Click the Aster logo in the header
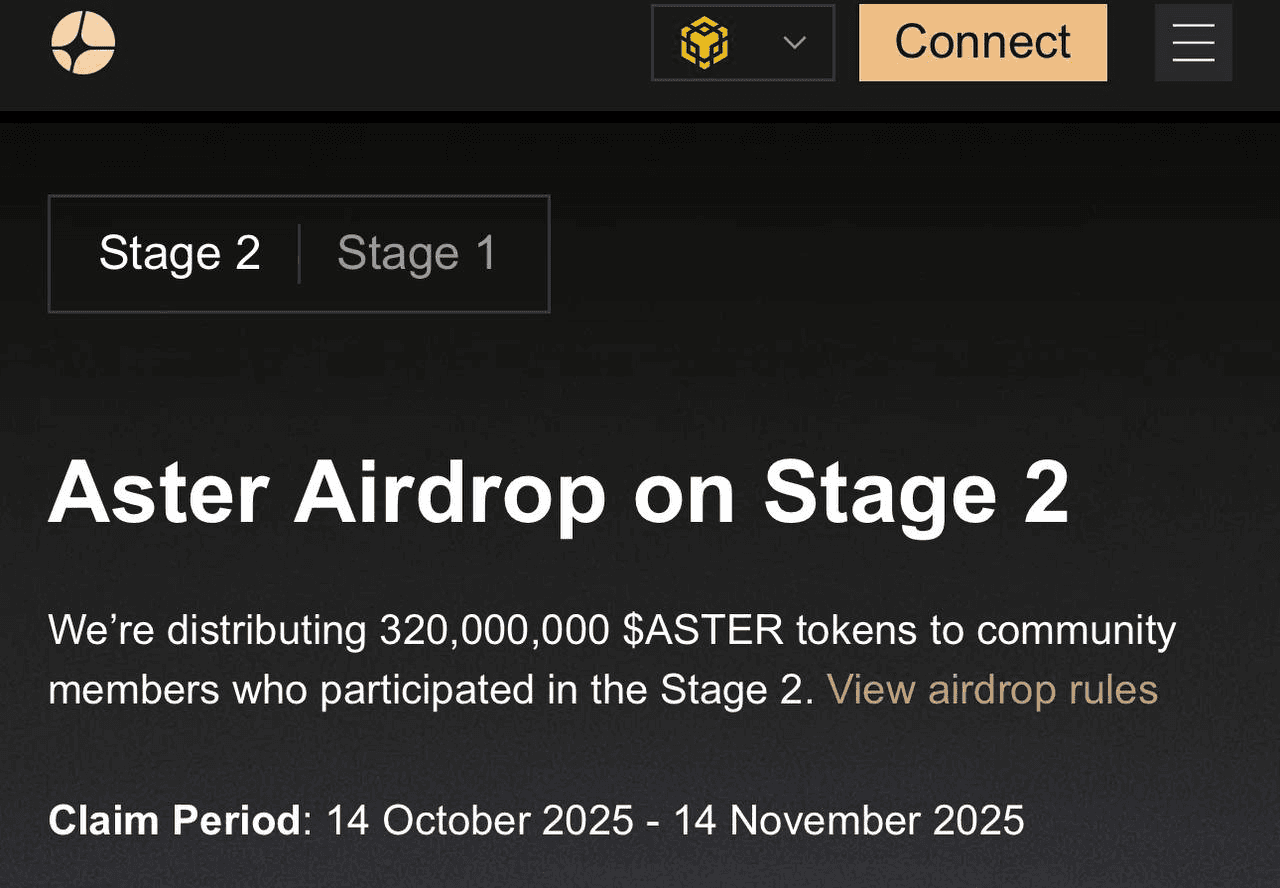The image size is (1280, 888). 83,43
